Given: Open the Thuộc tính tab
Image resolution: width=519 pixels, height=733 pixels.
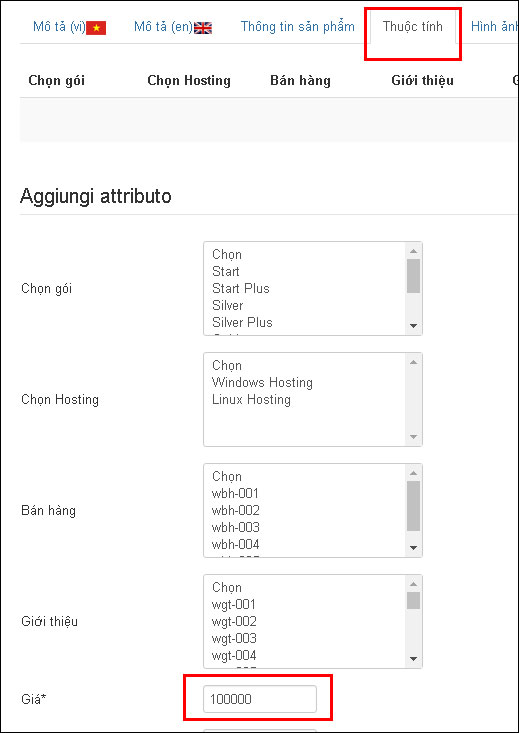Looking at the screenshot, I should coord(412,27).
